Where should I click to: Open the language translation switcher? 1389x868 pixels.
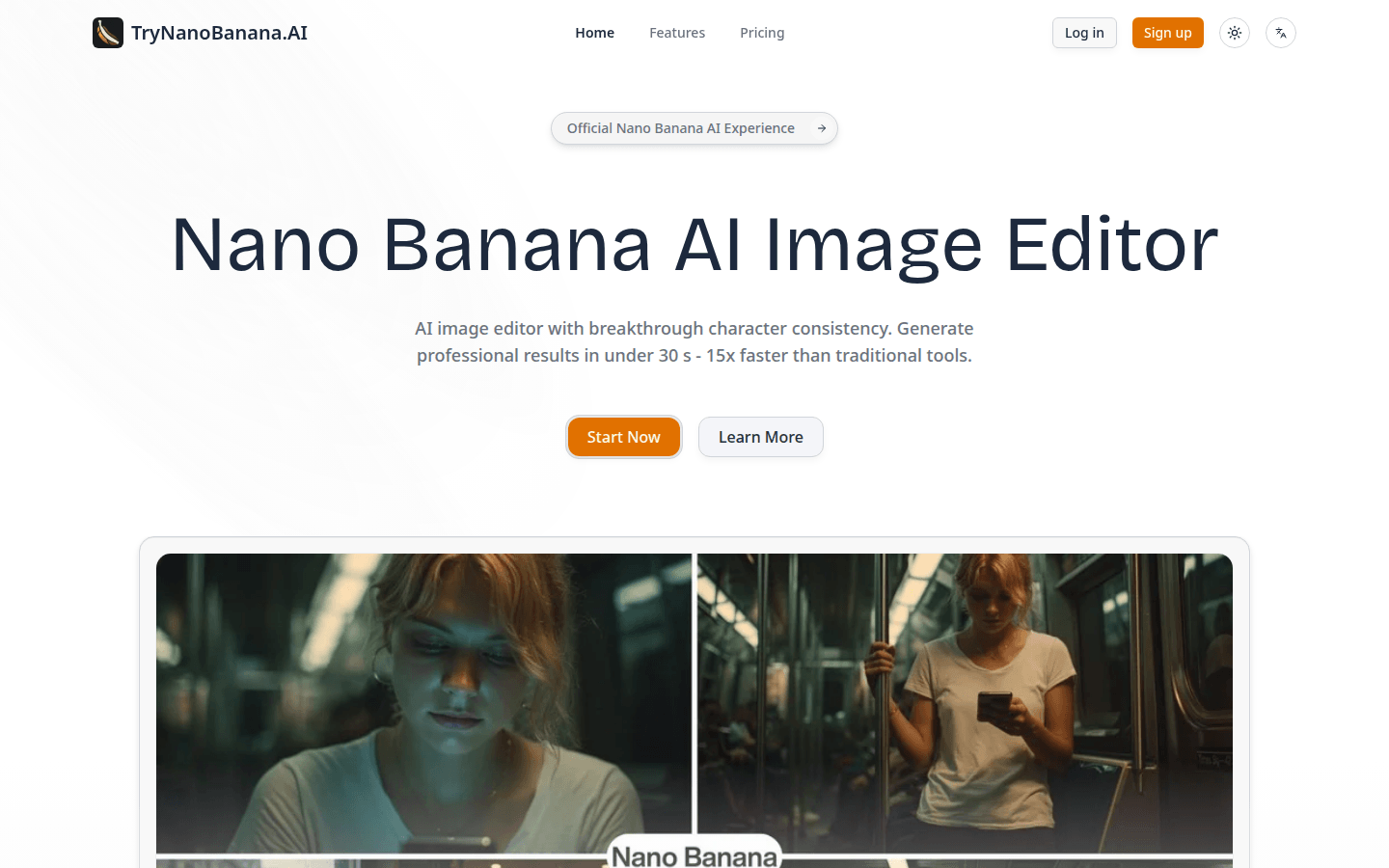click(1281, 33)
